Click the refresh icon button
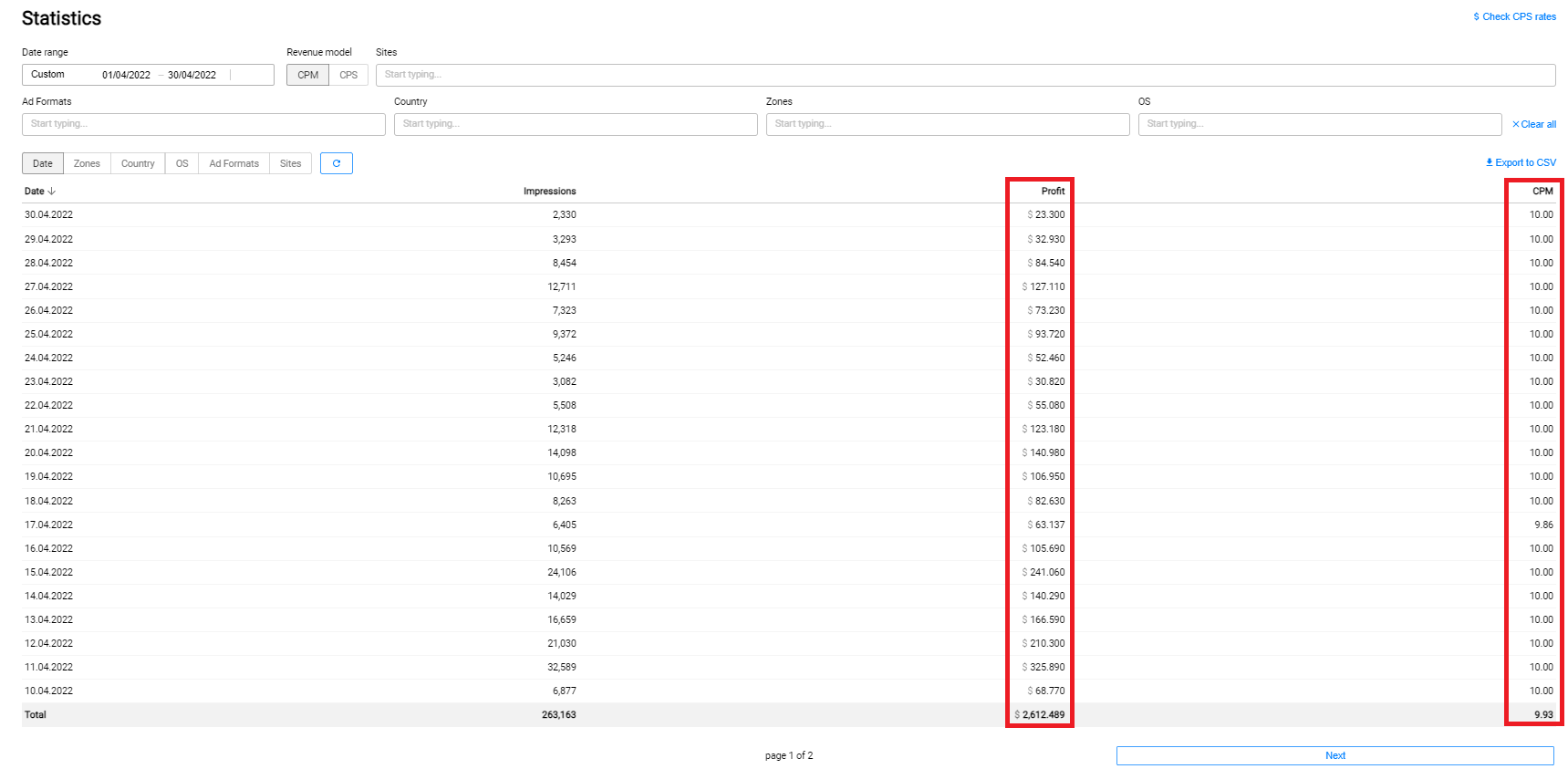1568x769 pixels. (336, 163)
